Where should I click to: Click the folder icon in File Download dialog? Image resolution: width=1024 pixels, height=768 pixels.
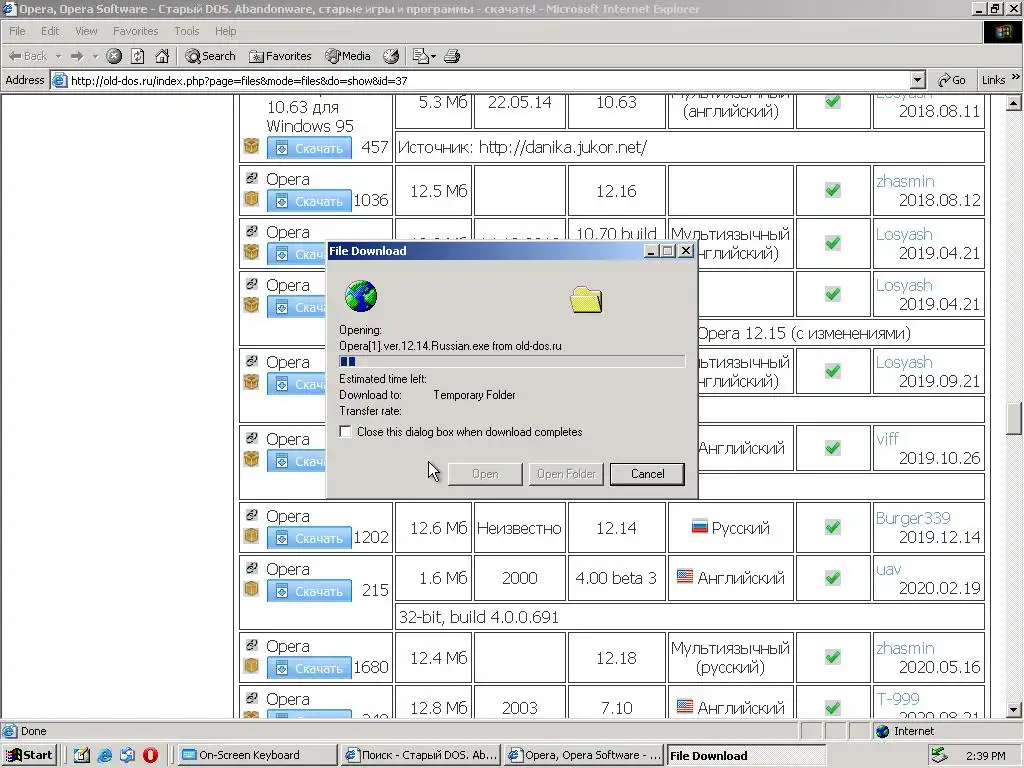click(x=586, y=300)
